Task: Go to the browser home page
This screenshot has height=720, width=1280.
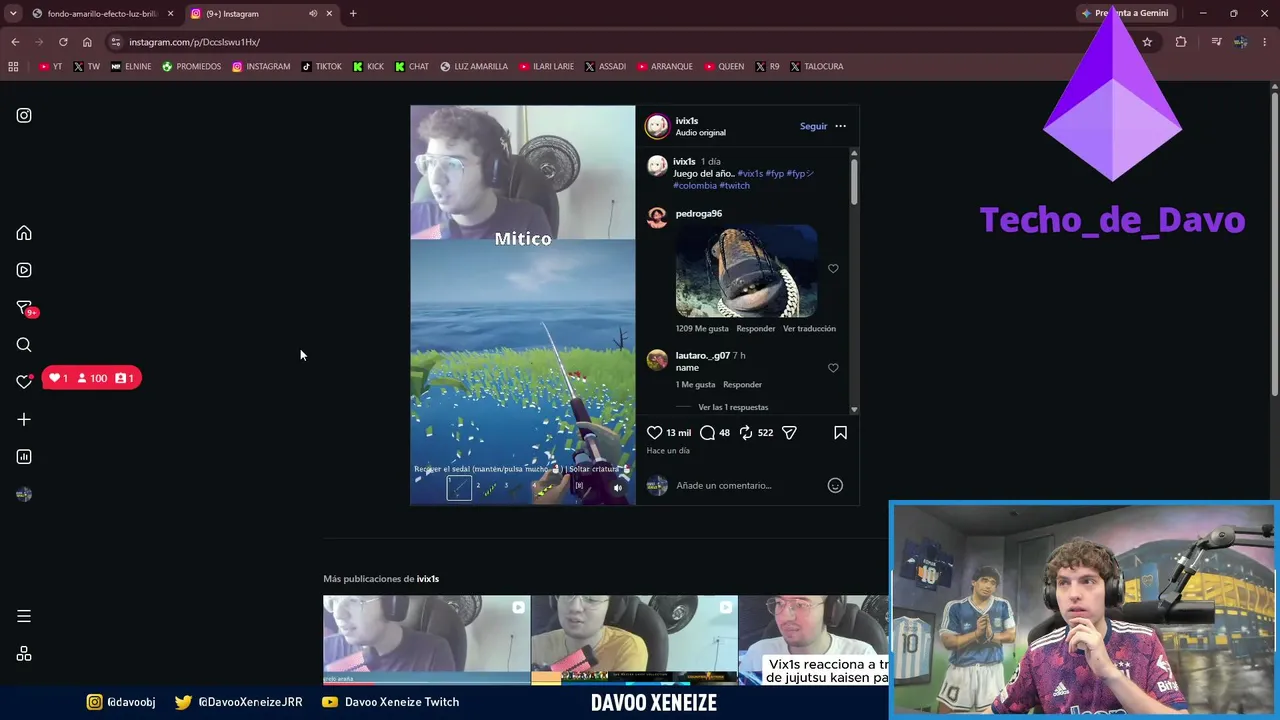Action: (x=87, y=42)
